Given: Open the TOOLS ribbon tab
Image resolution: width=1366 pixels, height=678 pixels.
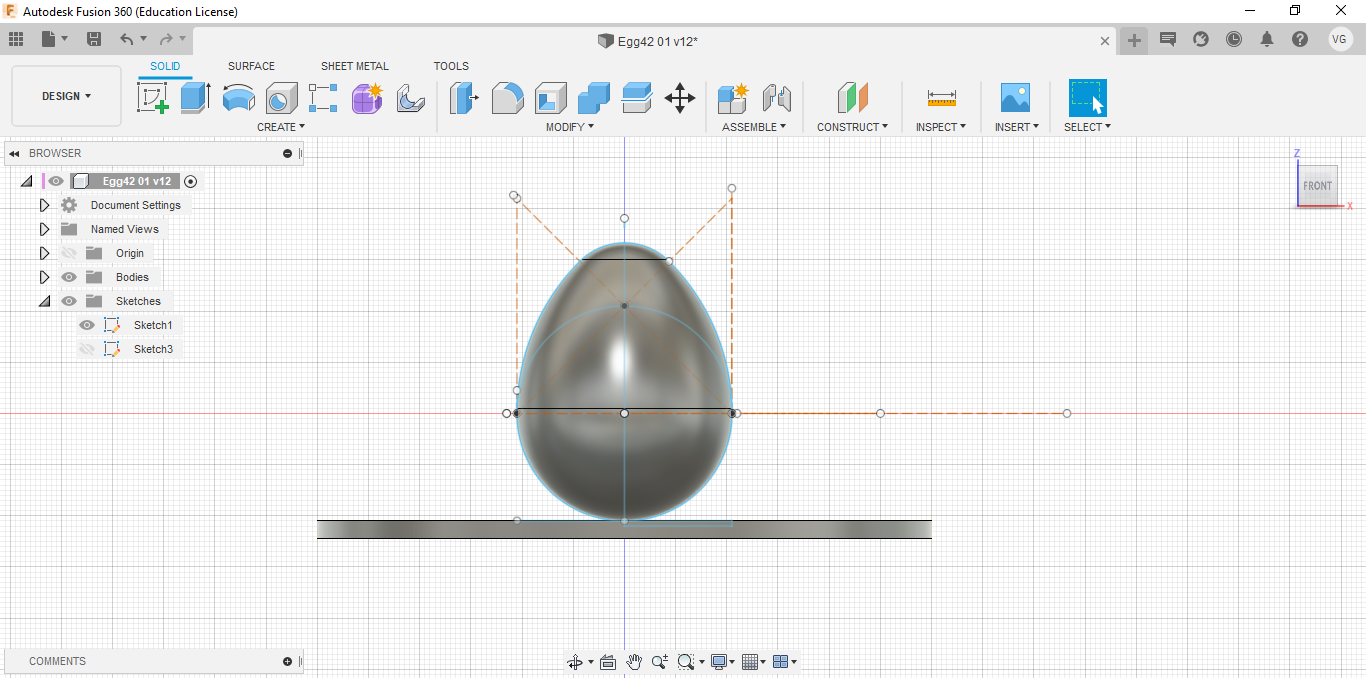Looking at the screenshot, I should pyautogui.click(x=451, y=66).
